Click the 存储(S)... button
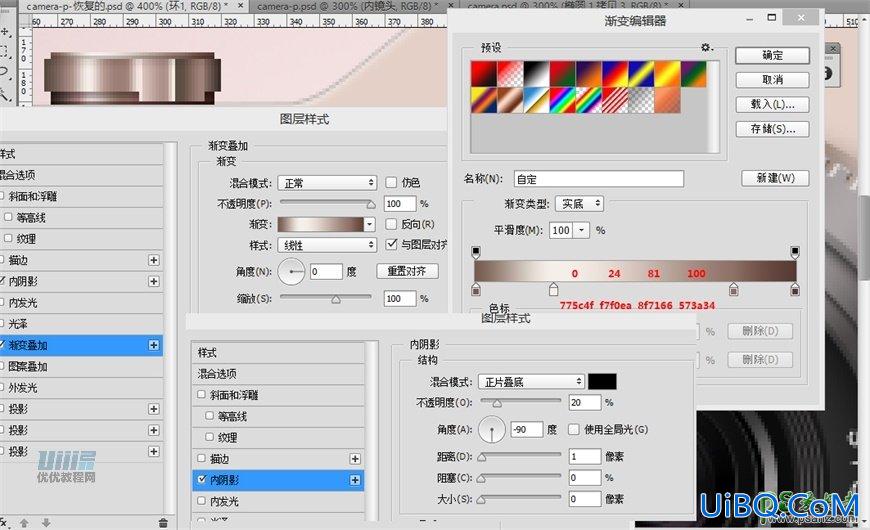This screenshot has width=870, height=530. pos(772,129)
